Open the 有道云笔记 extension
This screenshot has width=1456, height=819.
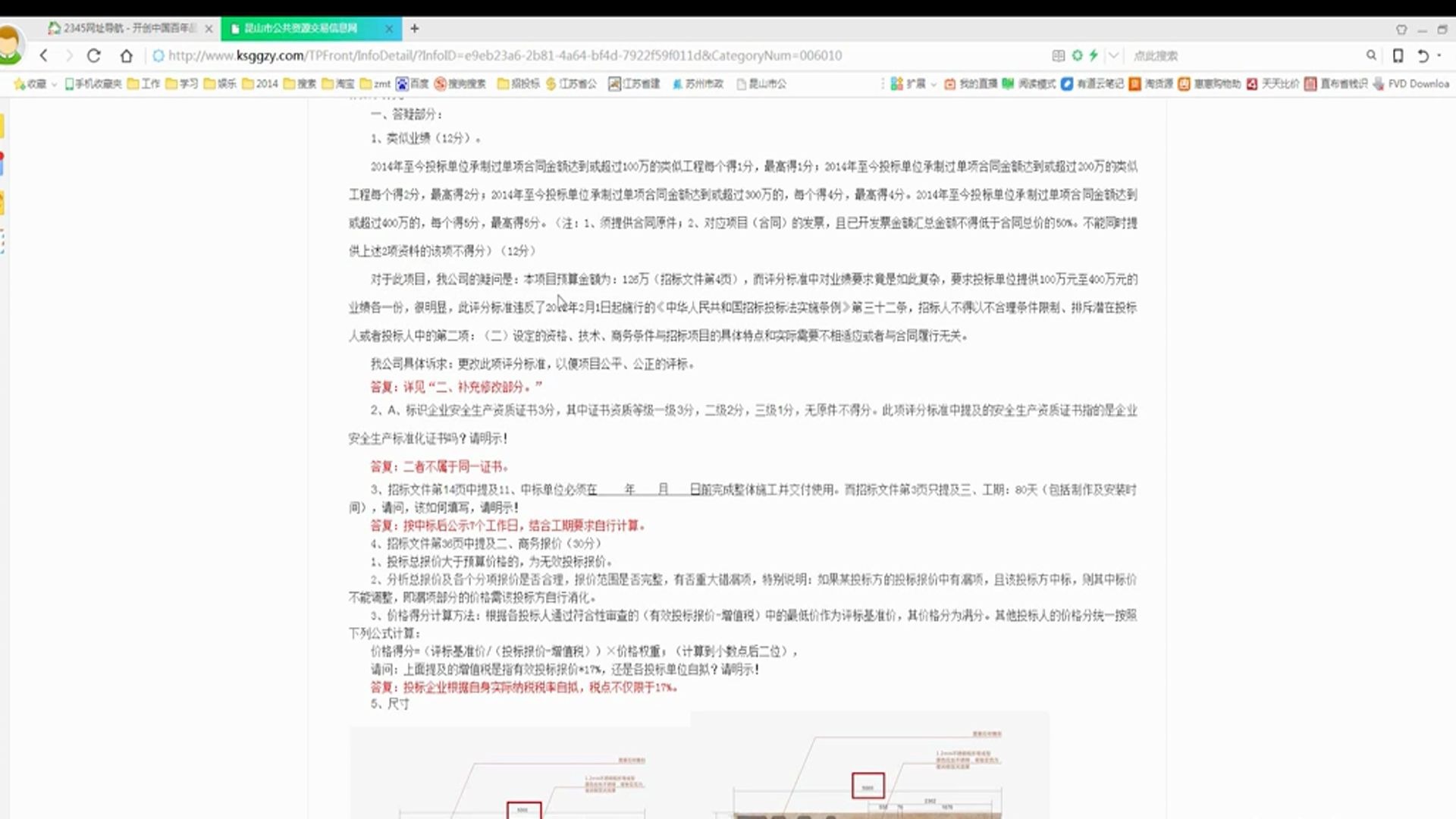pos(1093,83)
